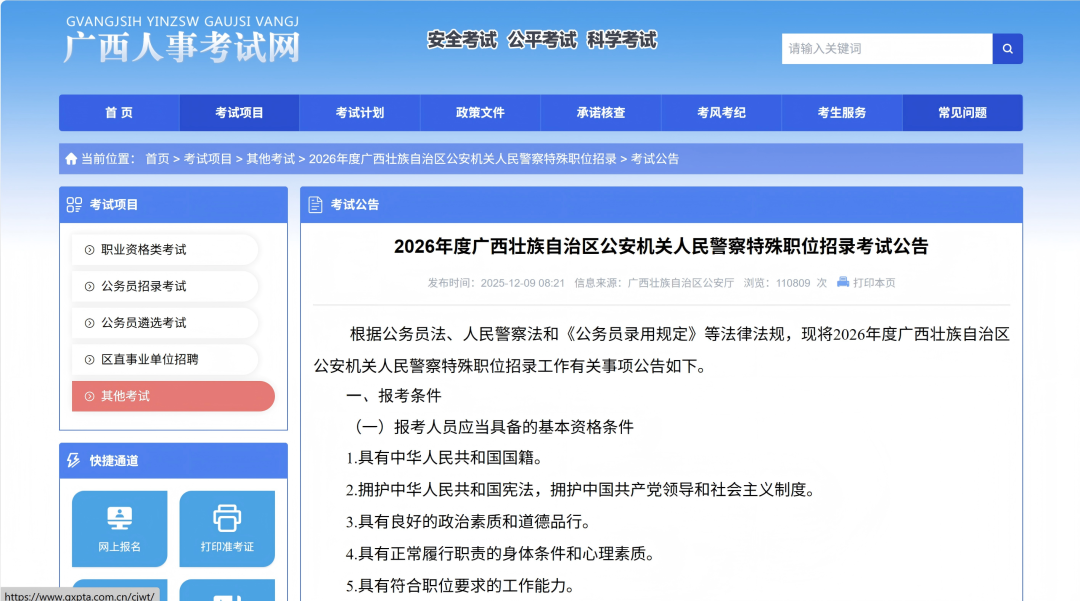1080x601 pixels.
Task: Select the highlighted 其他考试 sidebar item
Action: [x=172, y=396]
